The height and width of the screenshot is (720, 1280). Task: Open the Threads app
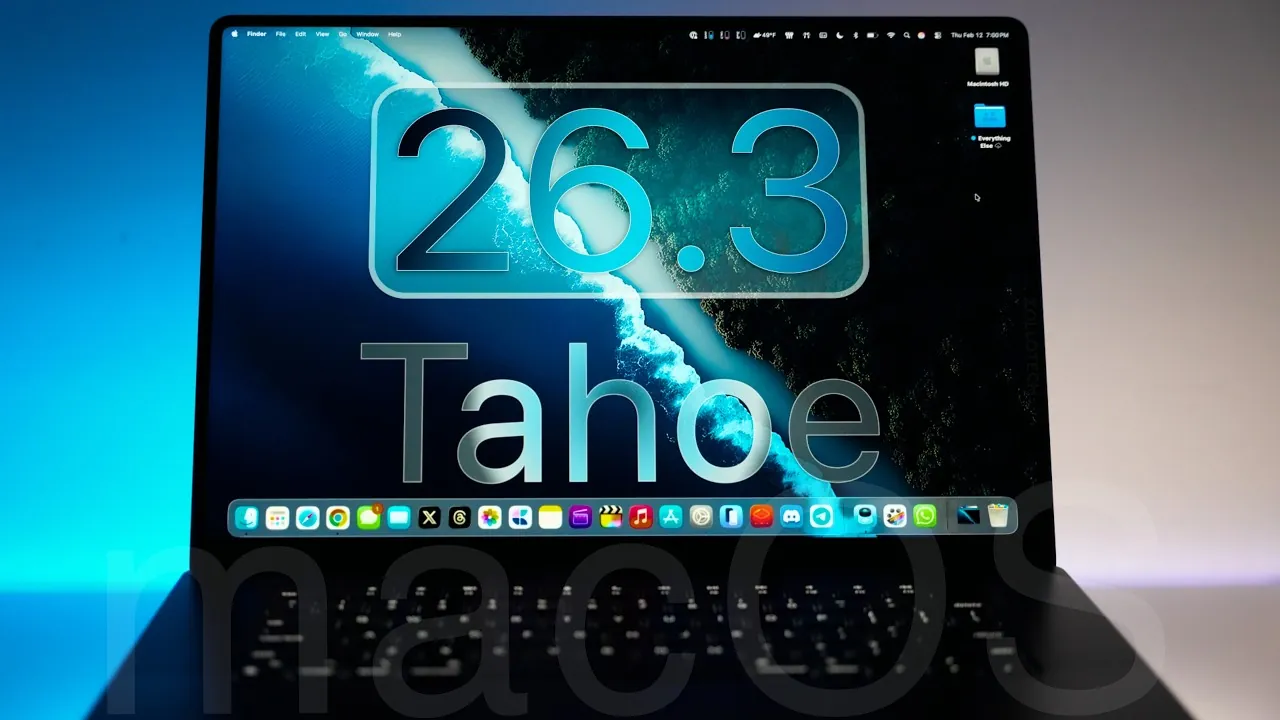click(x=460, y=518)
